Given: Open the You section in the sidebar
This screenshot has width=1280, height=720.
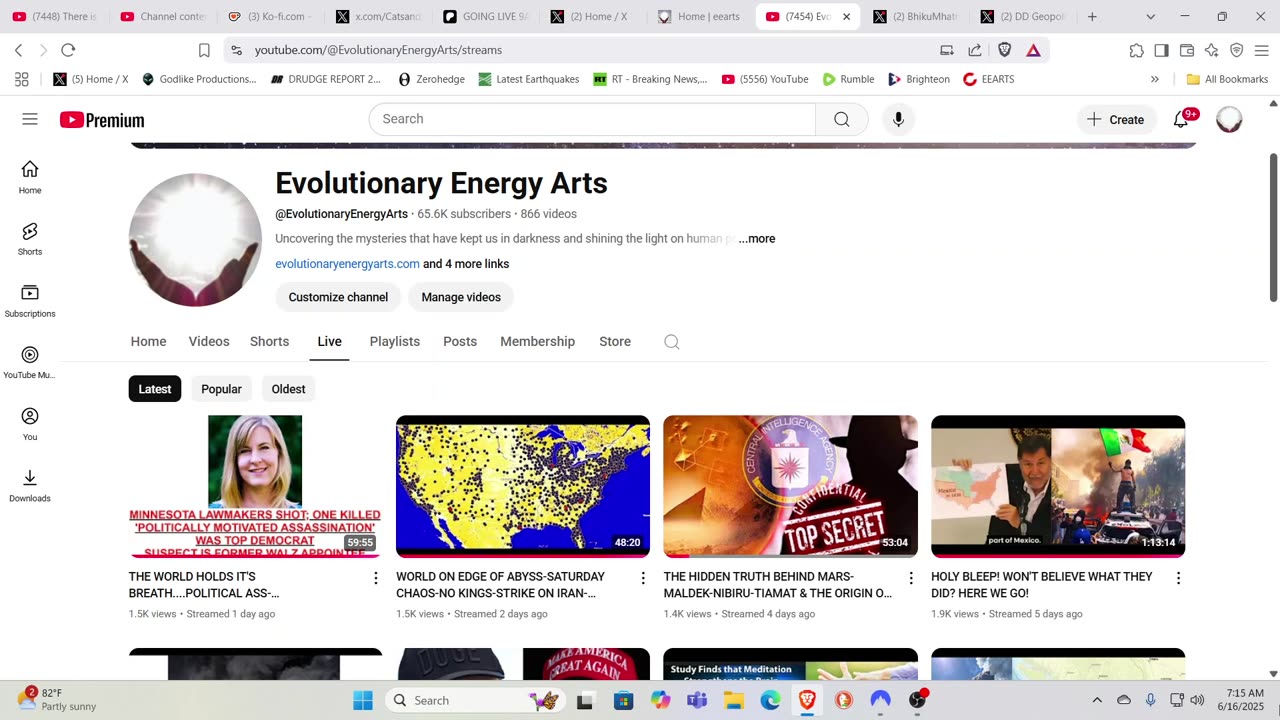Looking at the screenshot, I should coord(30,424).
